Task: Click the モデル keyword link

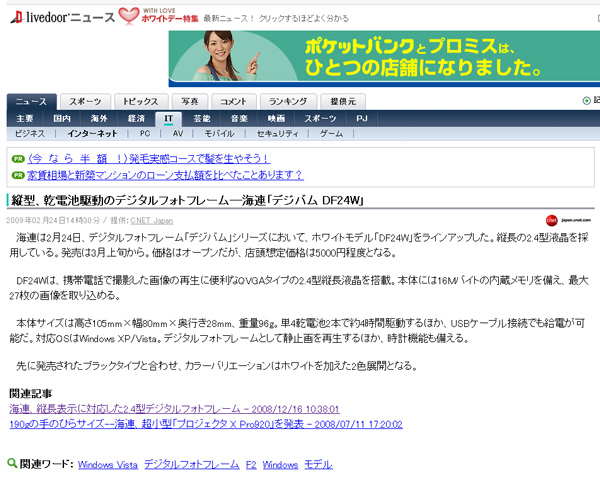Action: [318, 465]
